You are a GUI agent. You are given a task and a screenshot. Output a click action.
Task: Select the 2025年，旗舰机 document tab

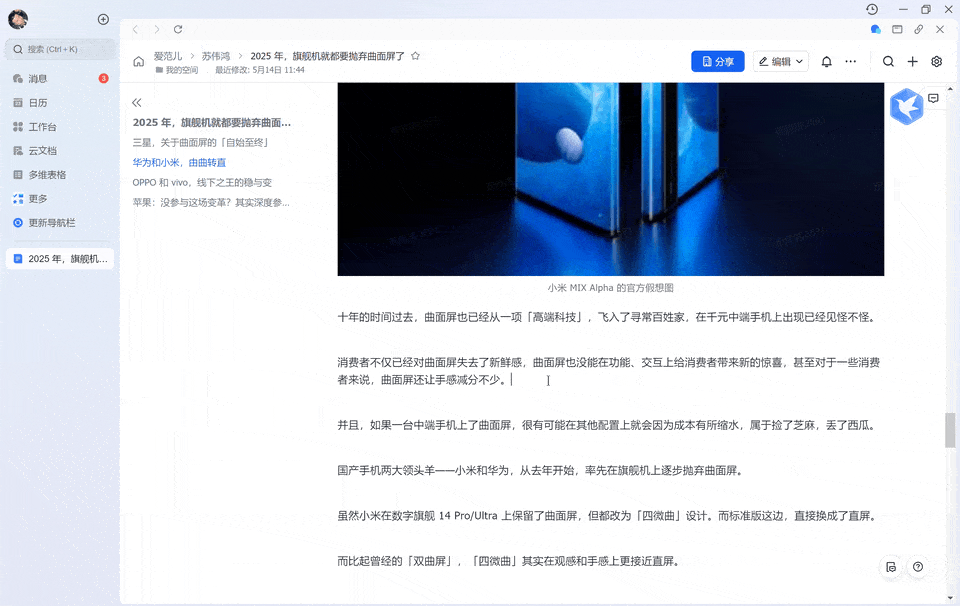tap(60, 258)
